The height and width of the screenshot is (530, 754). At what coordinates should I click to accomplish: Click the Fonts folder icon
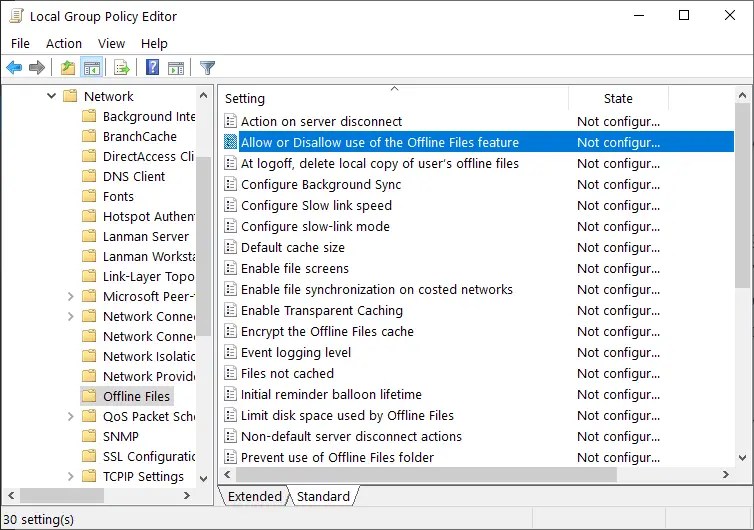89,196
